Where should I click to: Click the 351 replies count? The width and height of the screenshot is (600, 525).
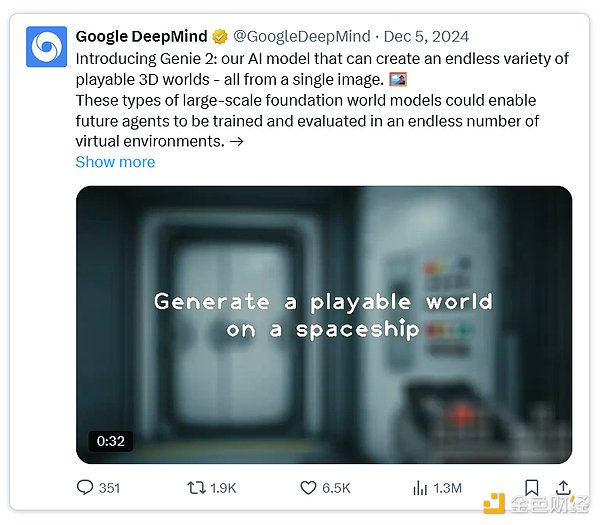tap(110, 487)
